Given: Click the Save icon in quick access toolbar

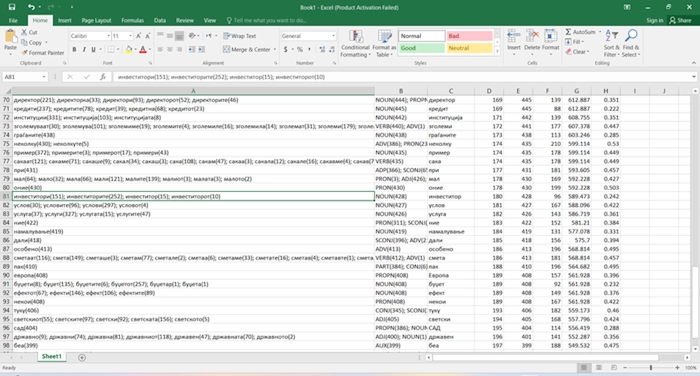Looking at the screenshot, I should click(12, 7).
